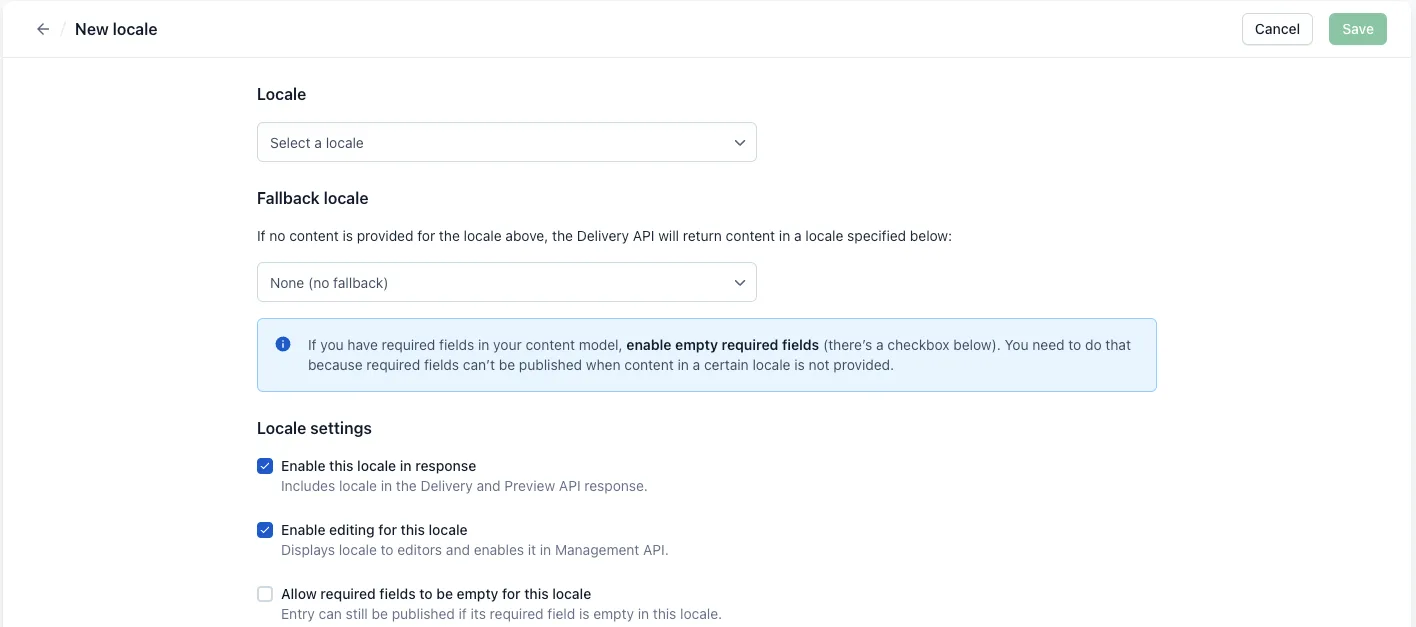Click the chevron on None (no fallback) field

pos(740,283)
